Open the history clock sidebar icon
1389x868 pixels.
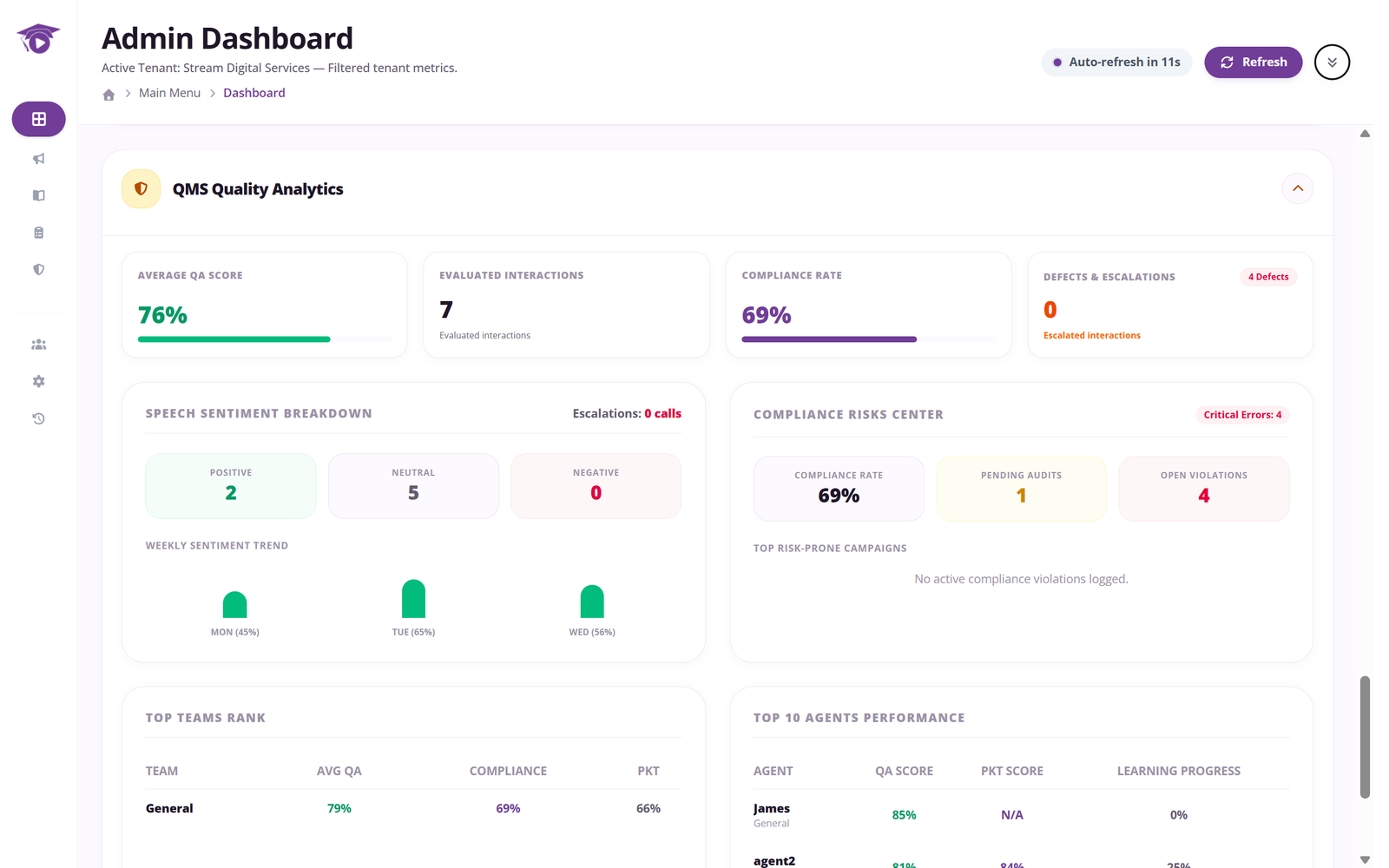38,418
